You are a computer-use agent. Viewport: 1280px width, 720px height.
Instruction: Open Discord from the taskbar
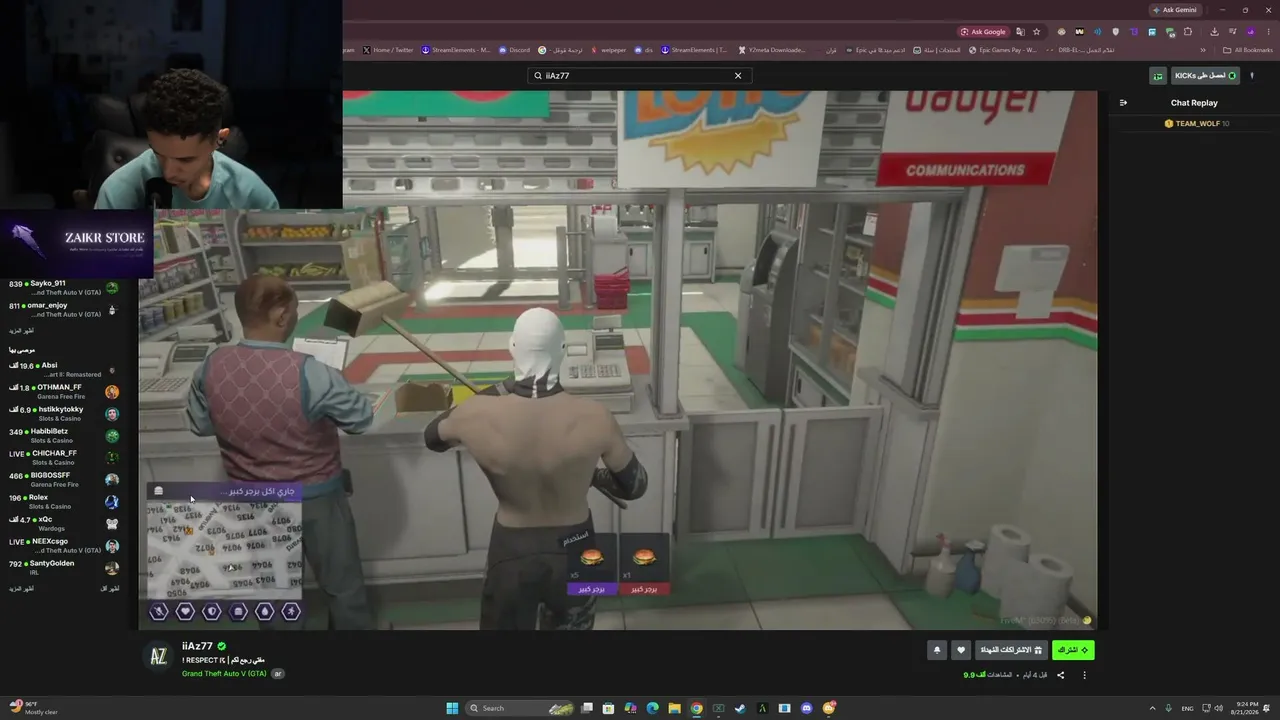pos(806,708)
